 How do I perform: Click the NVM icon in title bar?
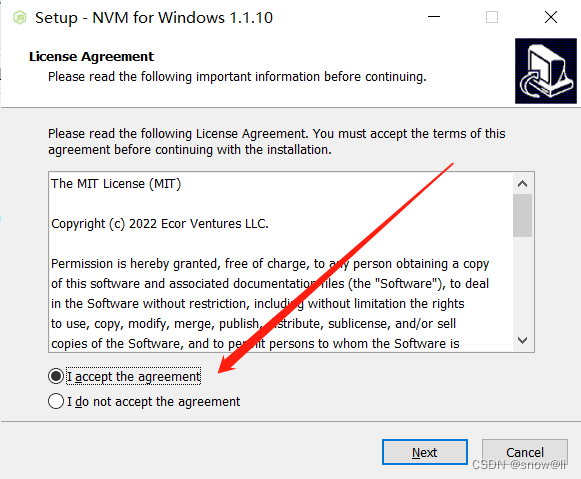point(20,17)
